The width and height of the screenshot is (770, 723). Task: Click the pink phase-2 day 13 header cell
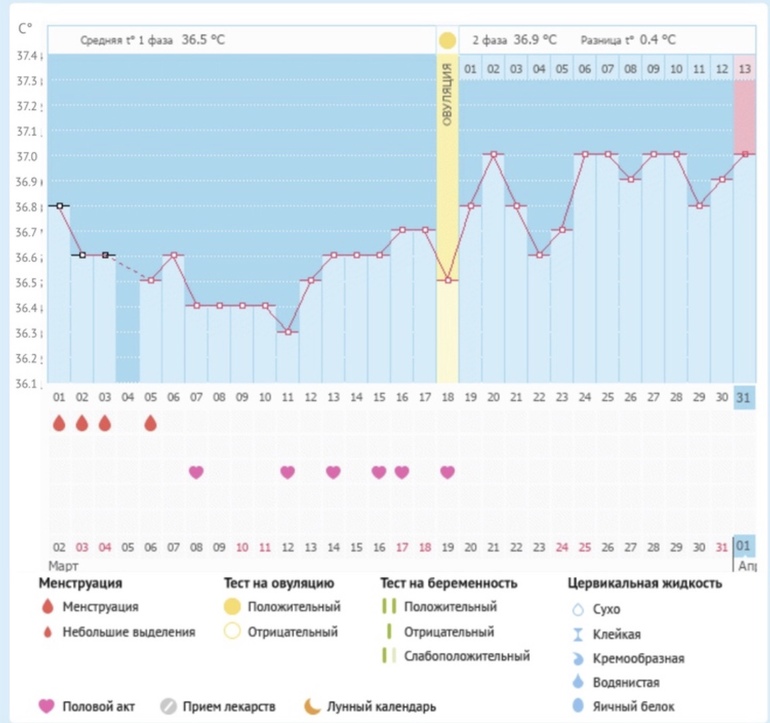click(x=744, y=69)
